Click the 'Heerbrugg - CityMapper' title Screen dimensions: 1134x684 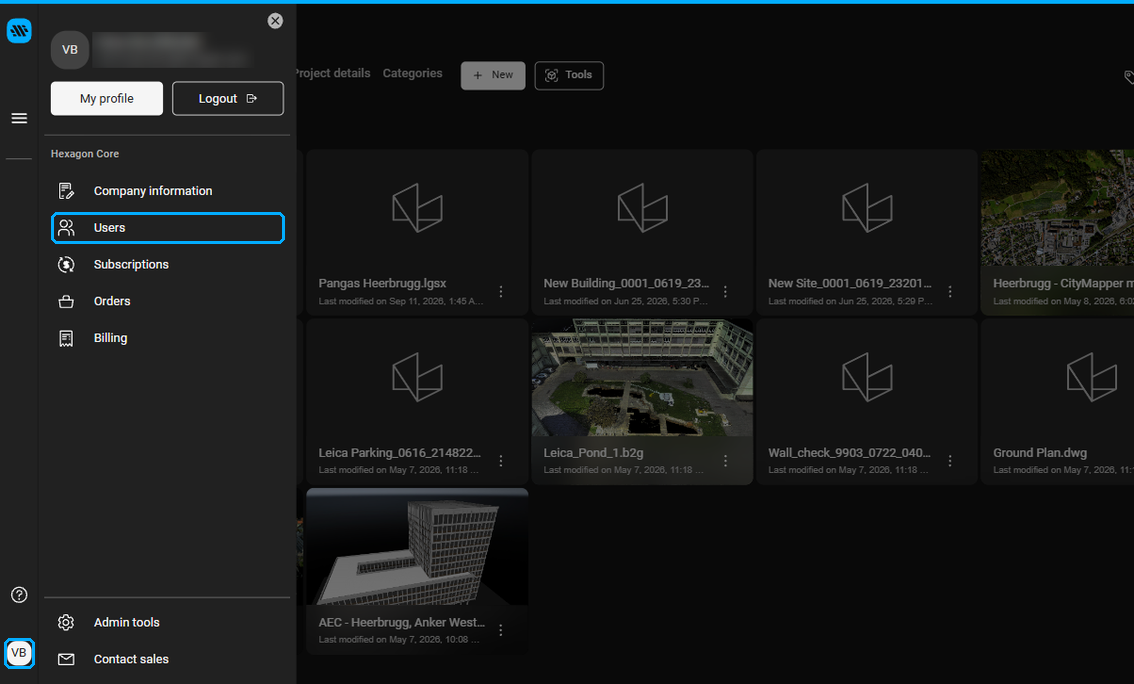coord(1063,283)
